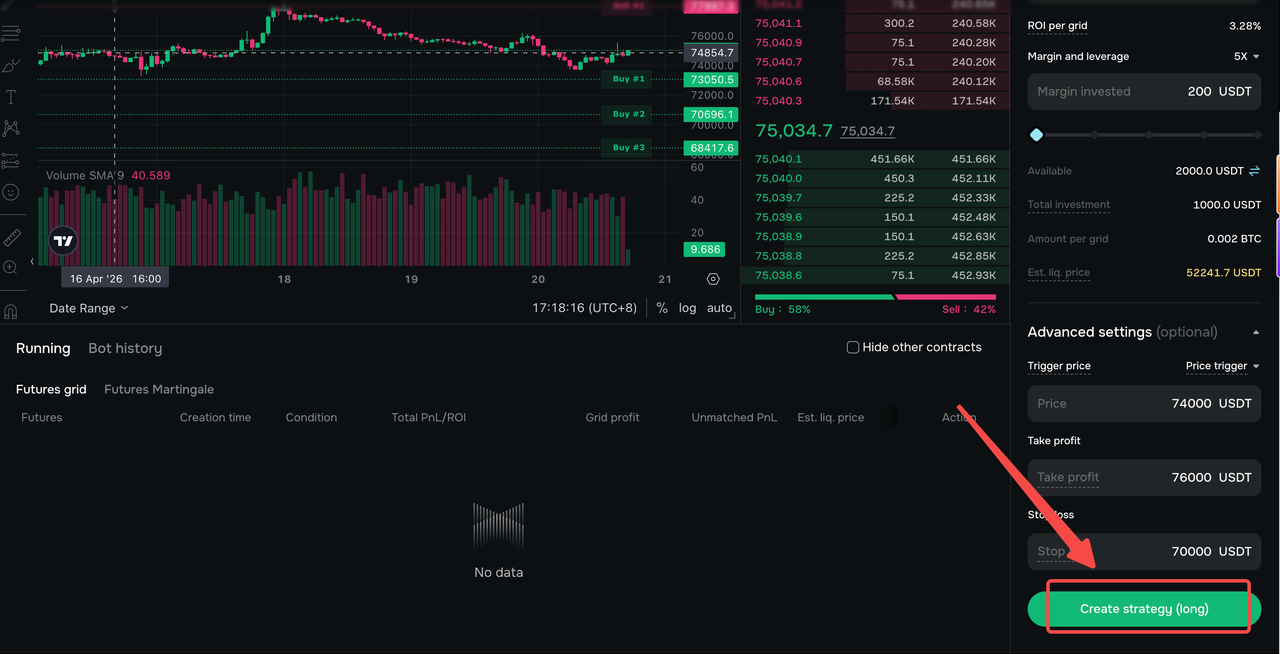Open chart settings gear icon
Image resolution: width=1280 pixels, height=654 pixels.
coord(713,279)
